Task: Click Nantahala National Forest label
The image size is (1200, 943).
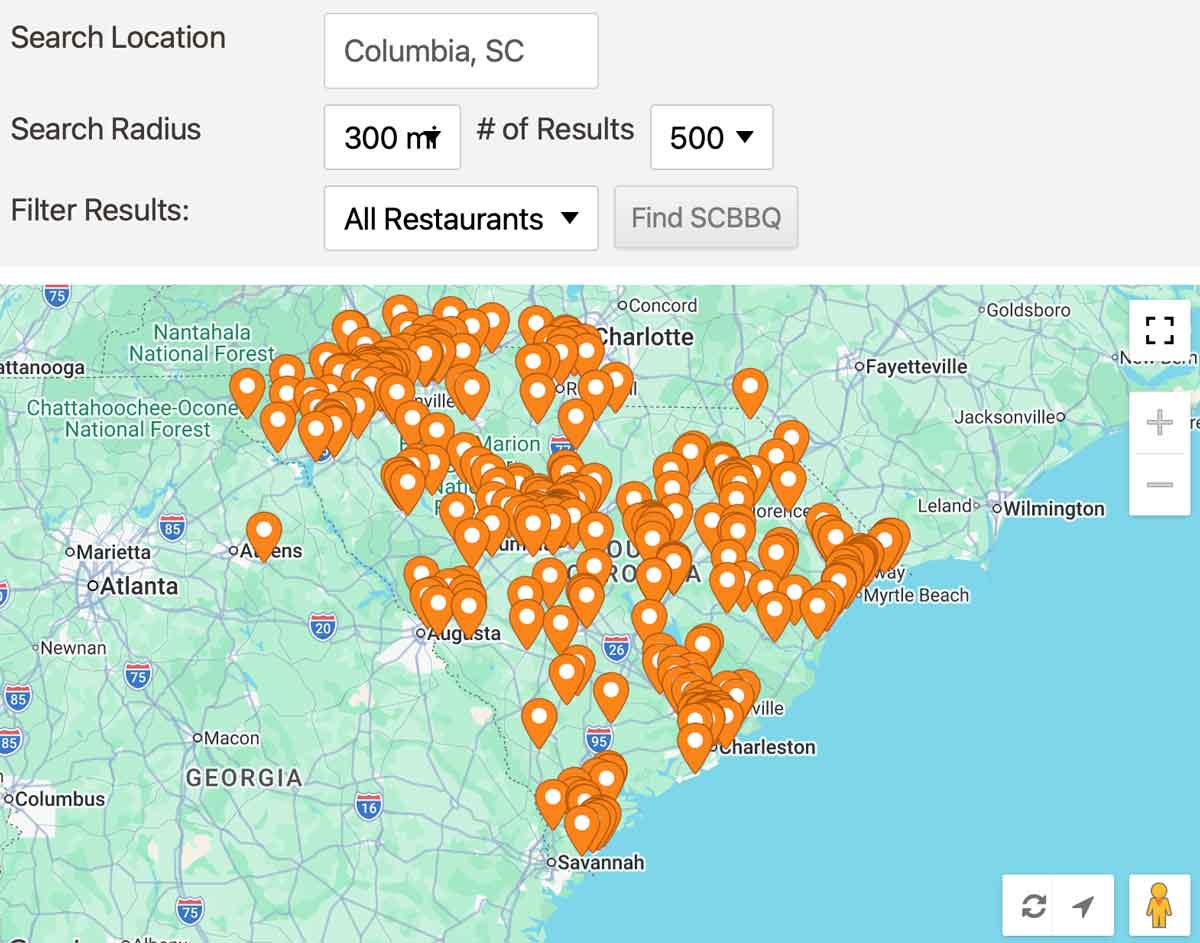Action: point(201,342)
